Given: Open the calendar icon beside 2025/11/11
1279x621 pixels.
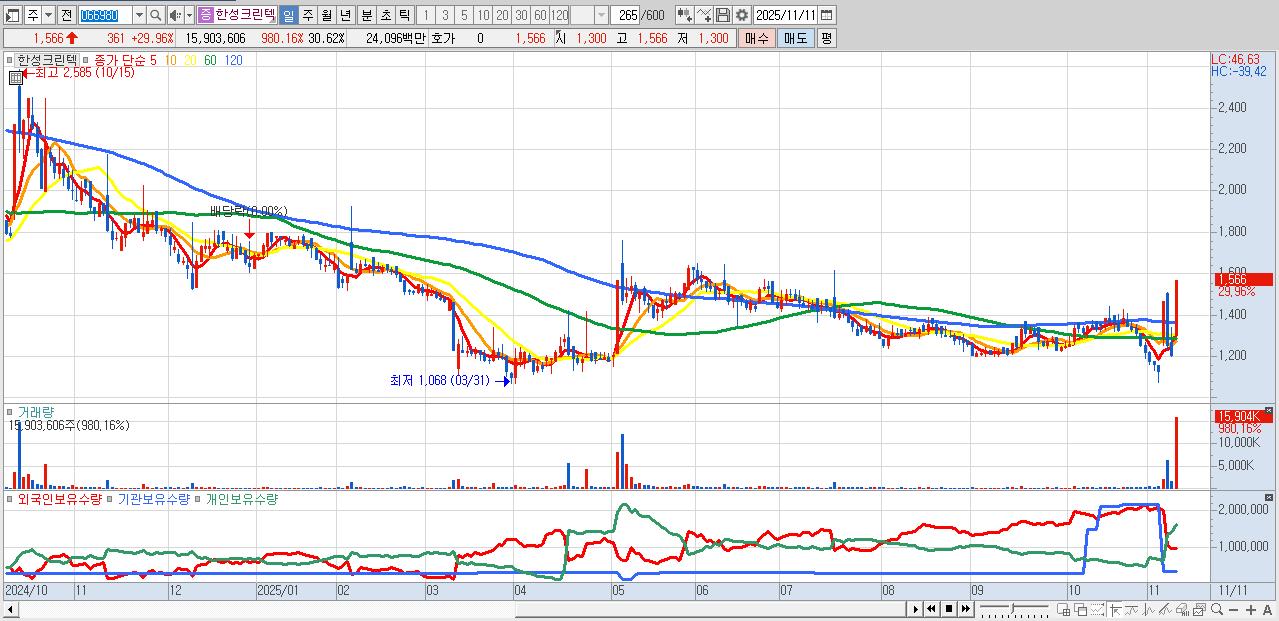Looking at the screenshot, I should (826, 15).
